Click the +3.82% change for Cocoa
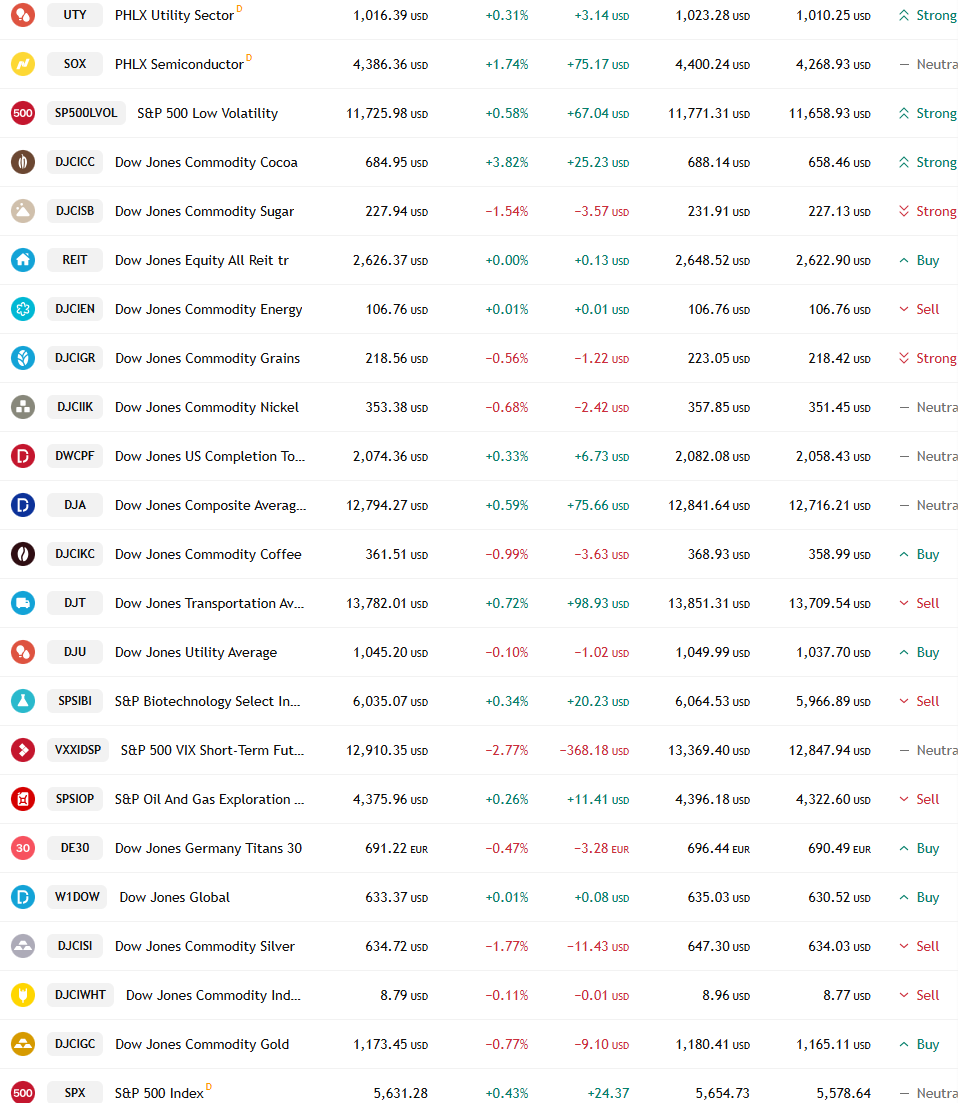 point(506,162)
